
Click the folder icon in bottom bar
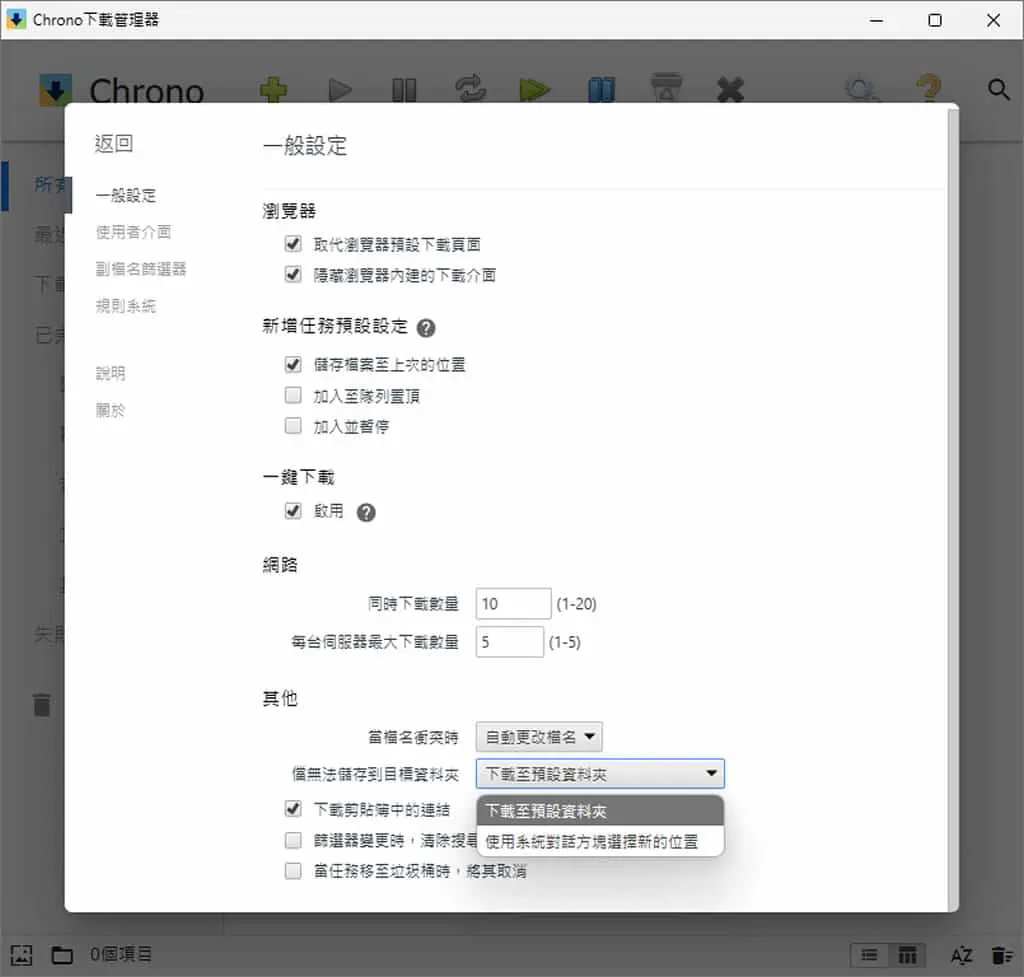62,955
